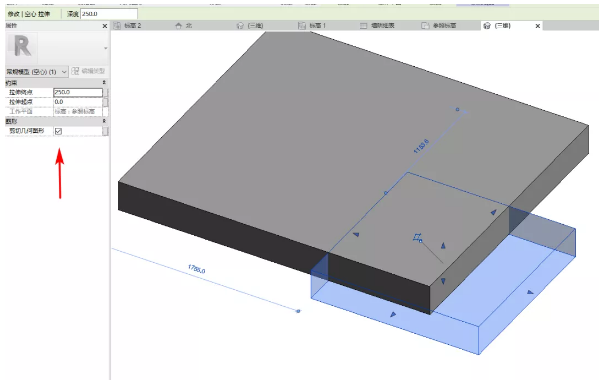
Task: Close the Properties palette
Action: click(105, 26)
